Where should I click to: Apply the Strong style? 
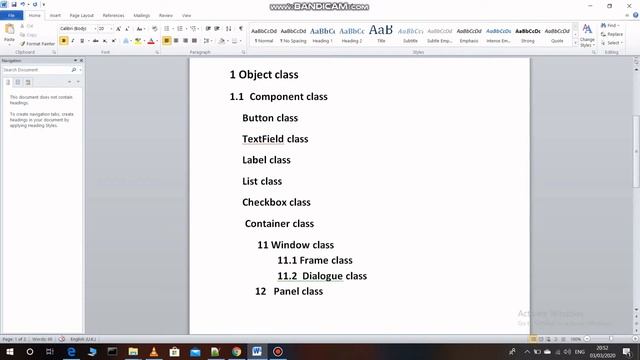(528, 35)
